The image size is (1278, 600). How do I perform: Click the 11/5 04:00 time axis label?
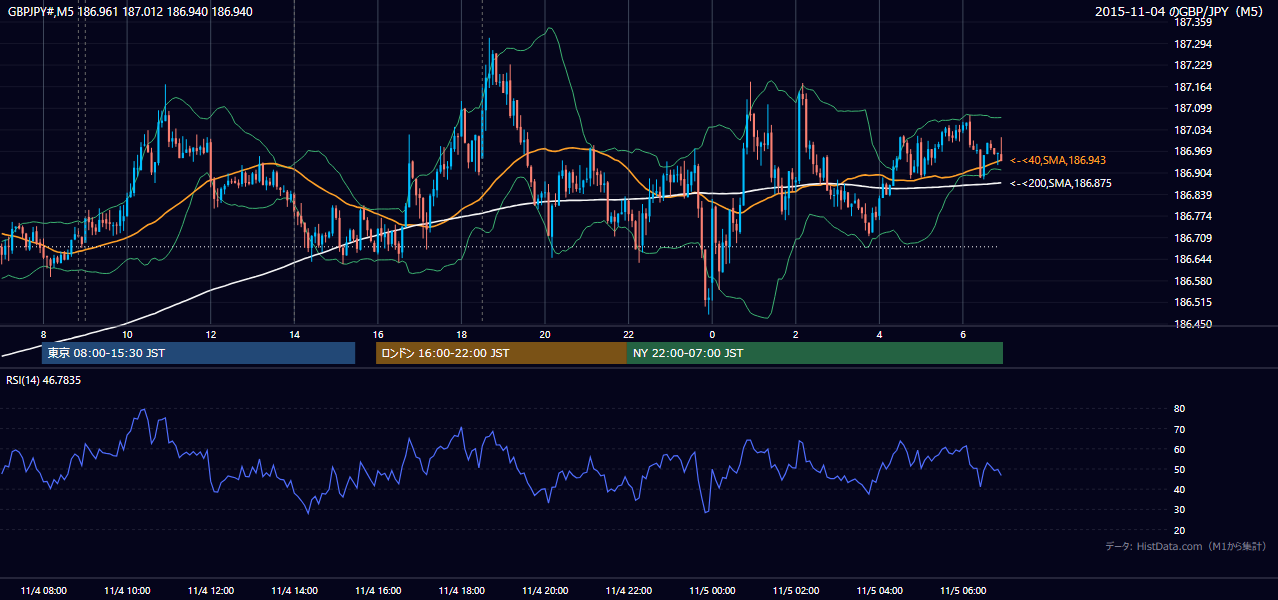pyautogui.click(x=879, y=590)
